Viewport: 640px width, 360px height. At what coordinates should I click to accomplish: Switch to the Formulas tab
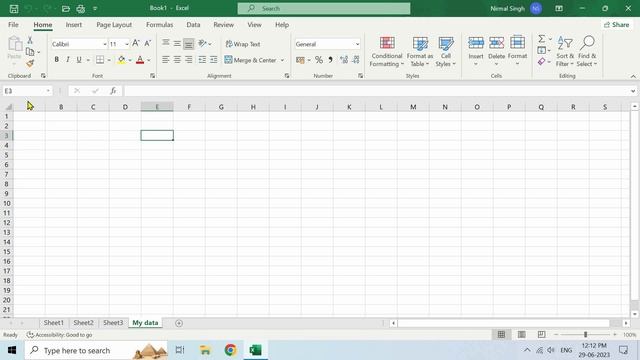pos(160,24)
